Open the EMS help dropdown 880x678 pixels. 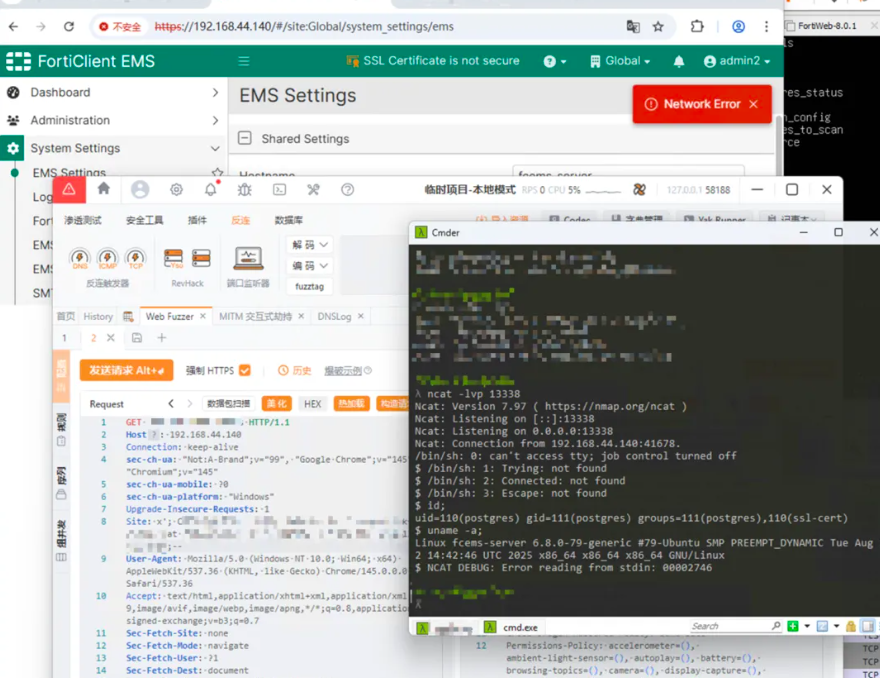click(554, 61)
